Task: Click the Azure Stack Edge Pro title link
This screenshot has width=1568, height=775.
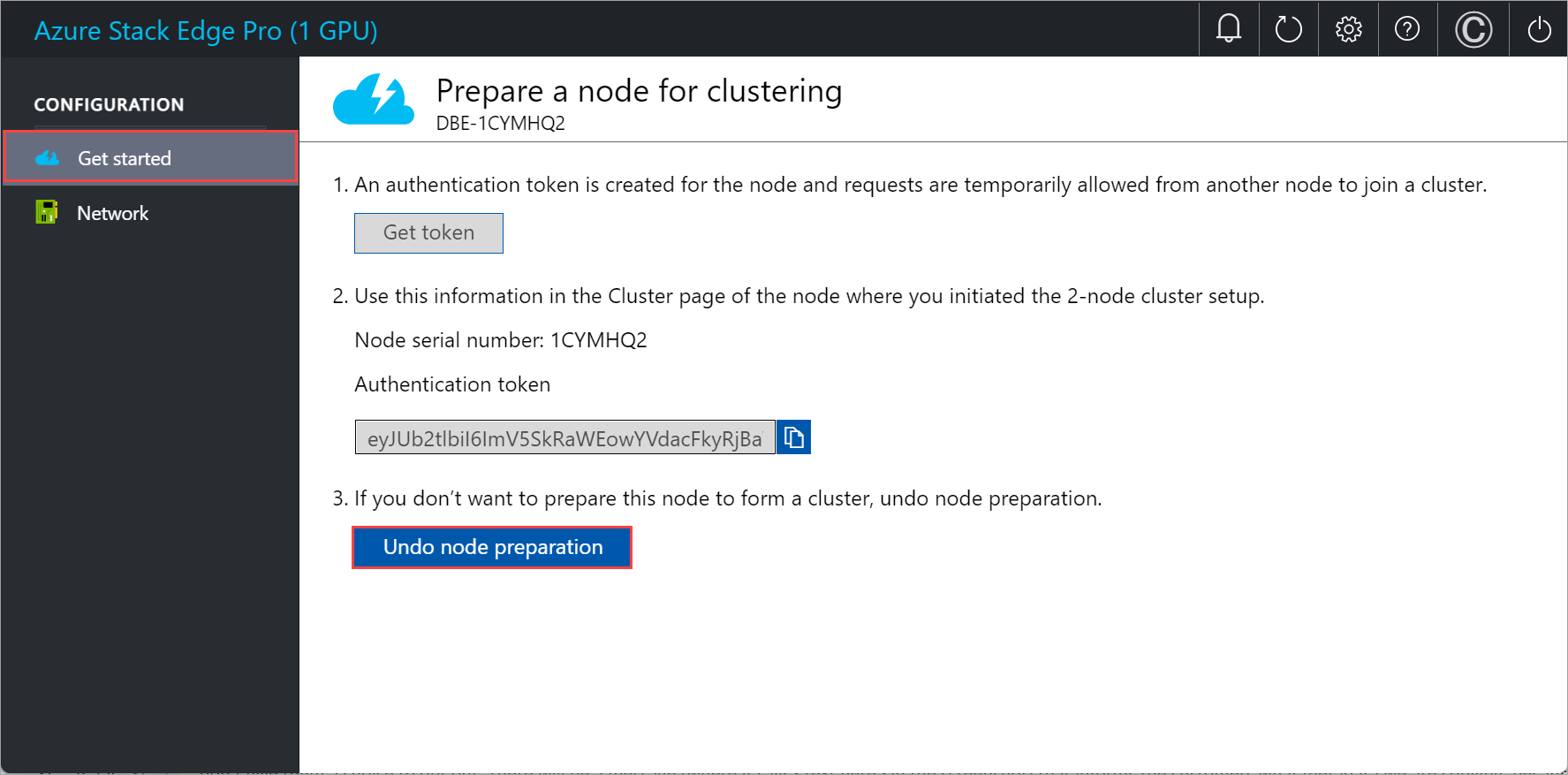Action: pyautogui.click(x=206, y=31)
